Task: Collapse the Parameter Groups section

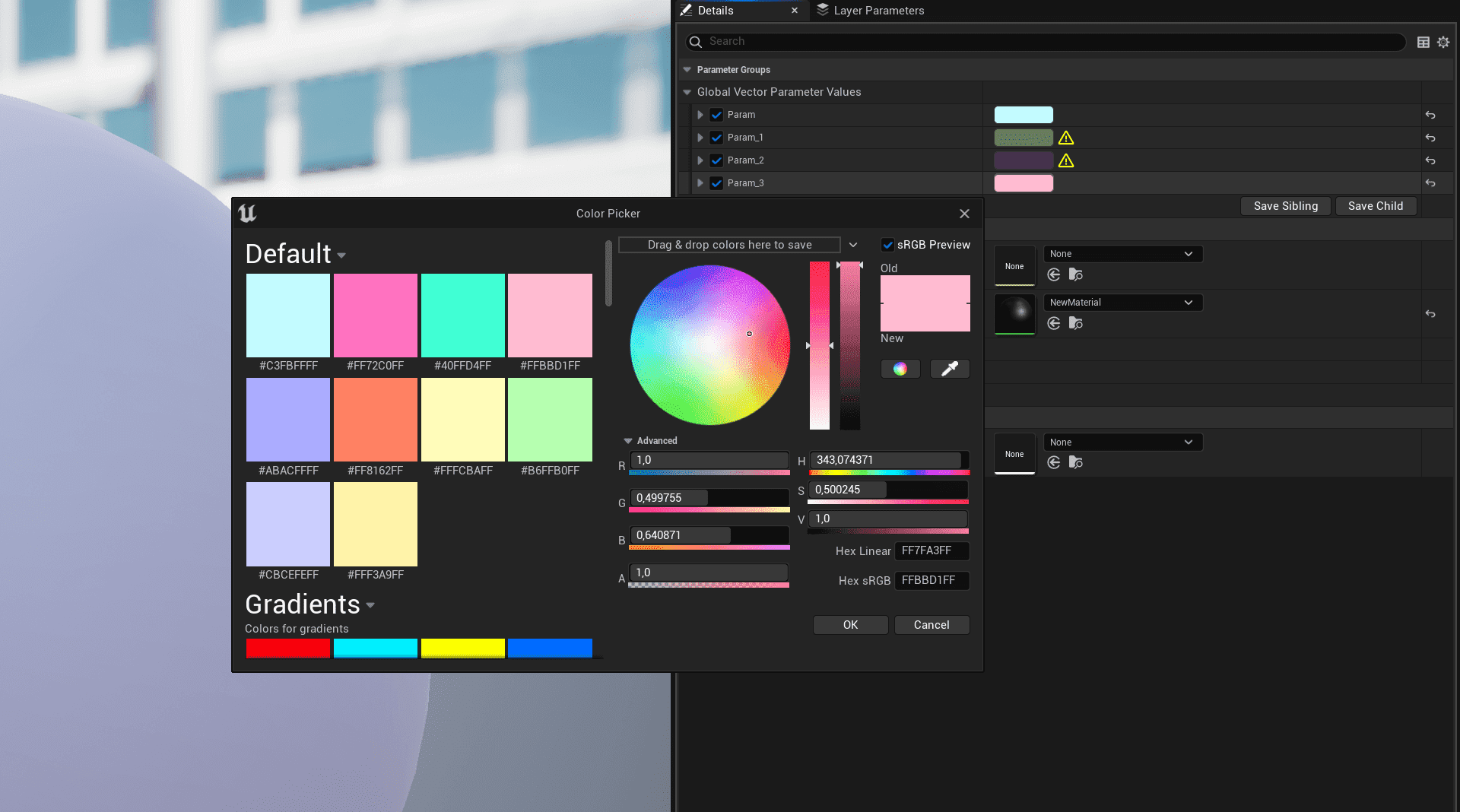Action: pyautogui.click(x=687, y=69)
